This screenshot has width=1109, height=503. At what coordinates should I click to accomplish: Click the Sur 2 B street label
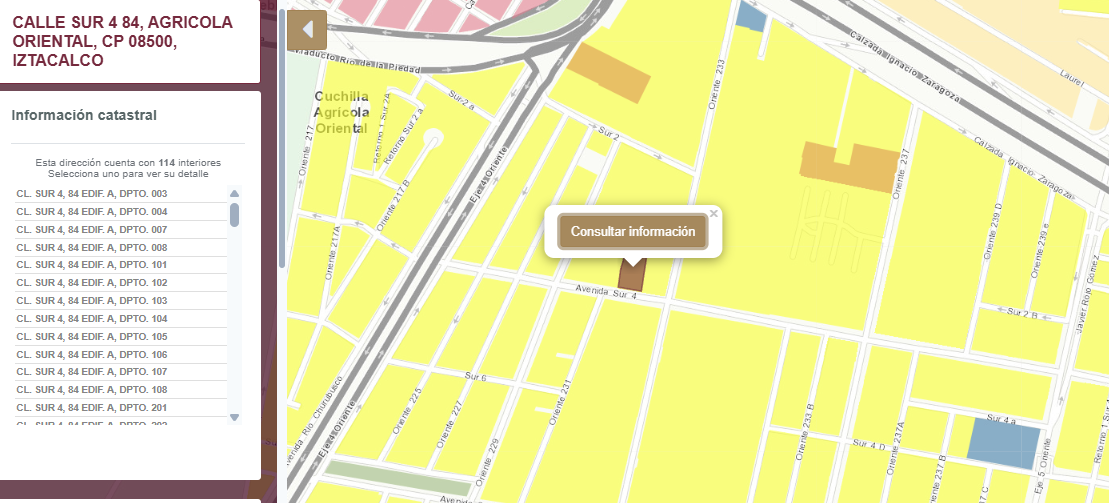1021,312
